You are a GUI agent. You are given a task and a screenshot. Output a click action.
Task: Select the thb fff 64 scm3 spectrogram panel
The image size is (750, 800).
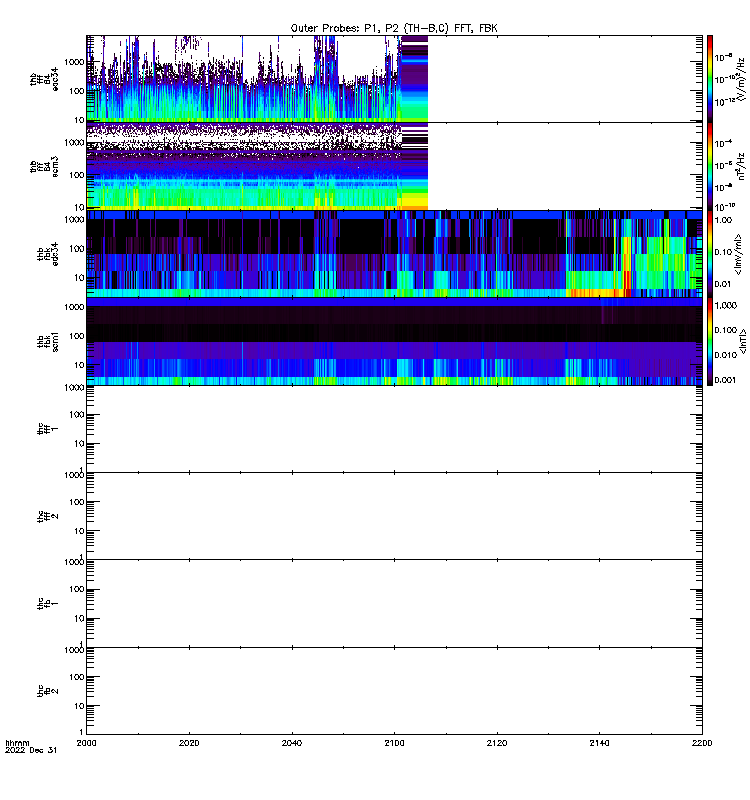[x=394, y=166]
